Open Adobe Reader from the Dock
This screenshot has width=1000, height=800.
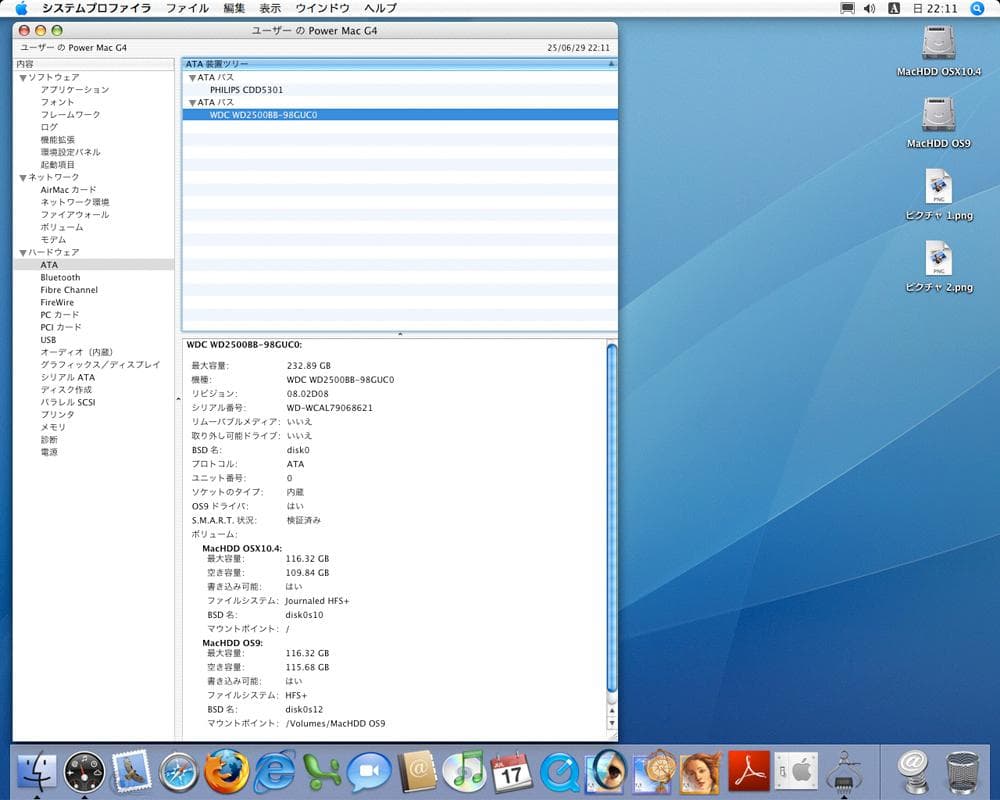tap(748, 770)
